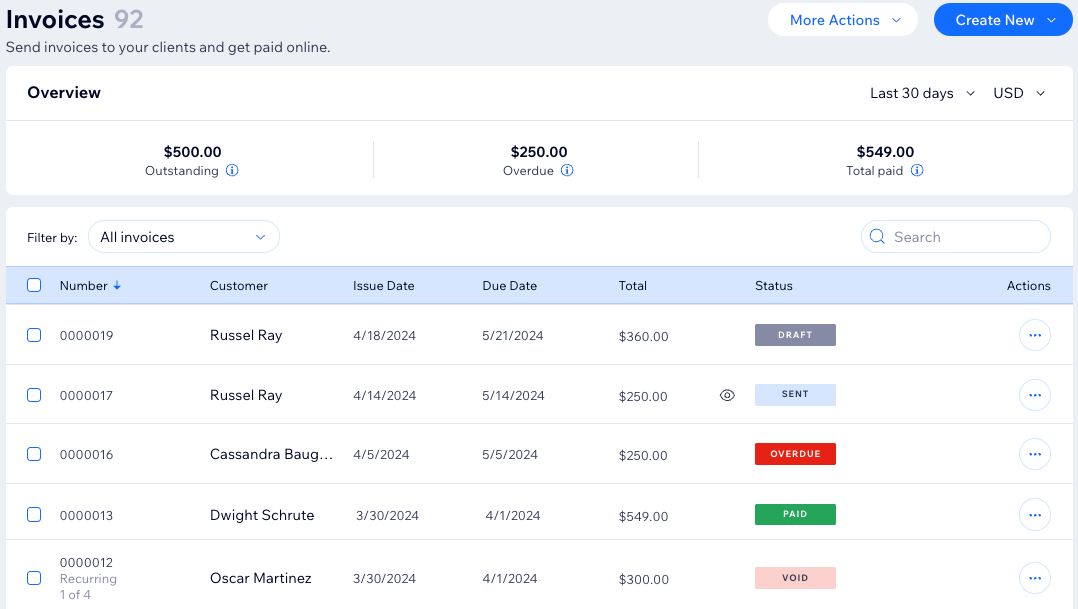Click the sort arrow beside Number column

117,285
